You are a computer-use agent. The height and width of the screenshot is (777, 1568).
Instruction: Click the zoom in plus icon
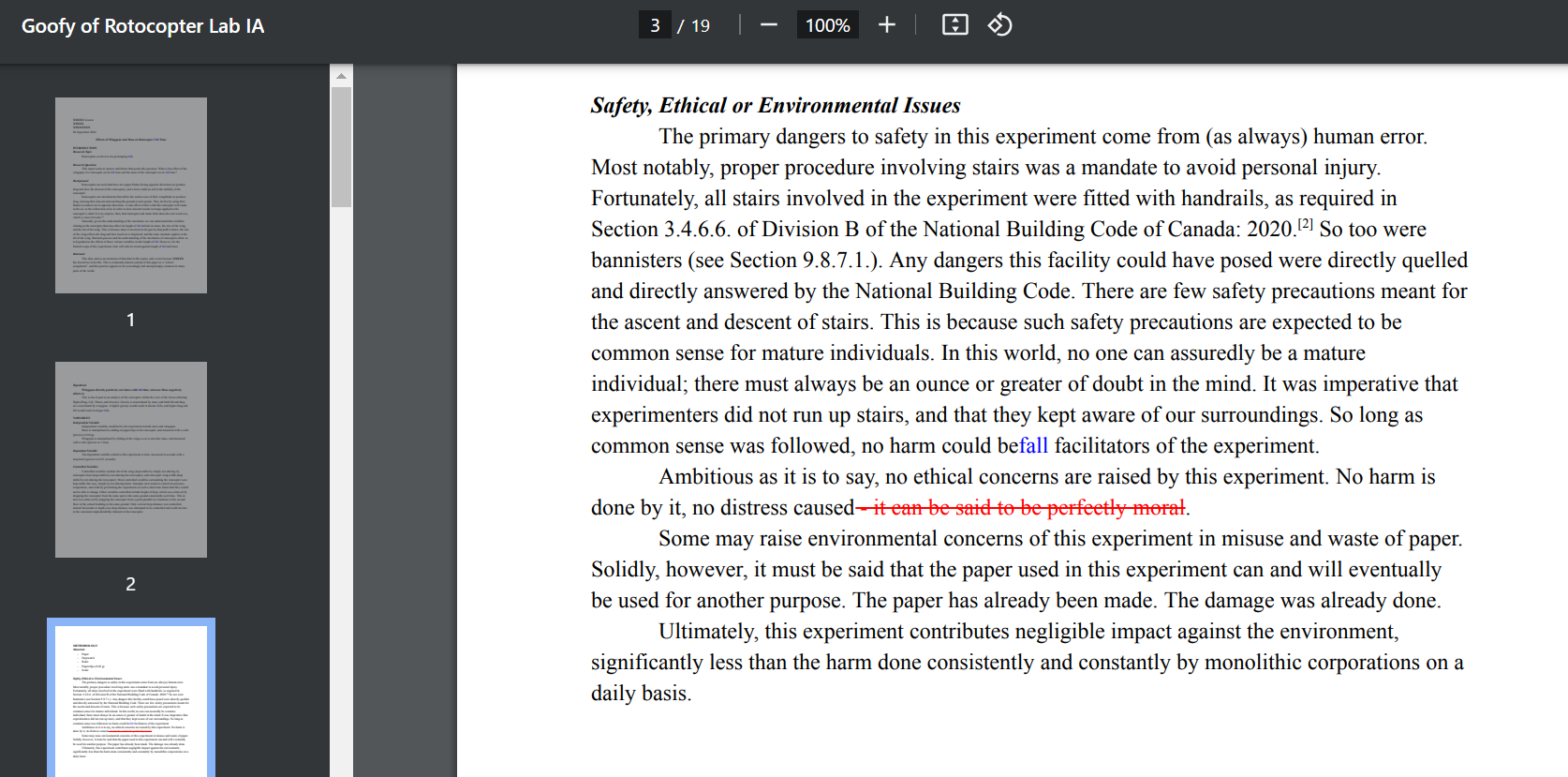[886, 25]
